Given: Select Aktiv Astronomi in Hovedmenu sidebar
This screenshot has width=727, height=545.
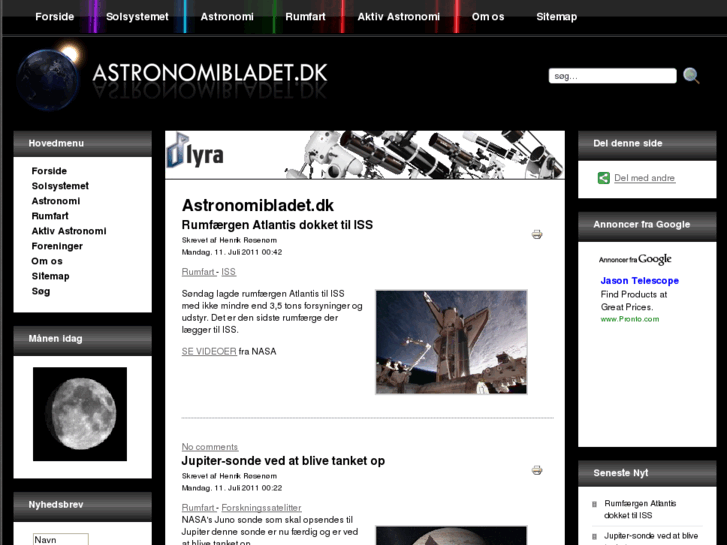Looking at the screenshot, I should 69,231.
